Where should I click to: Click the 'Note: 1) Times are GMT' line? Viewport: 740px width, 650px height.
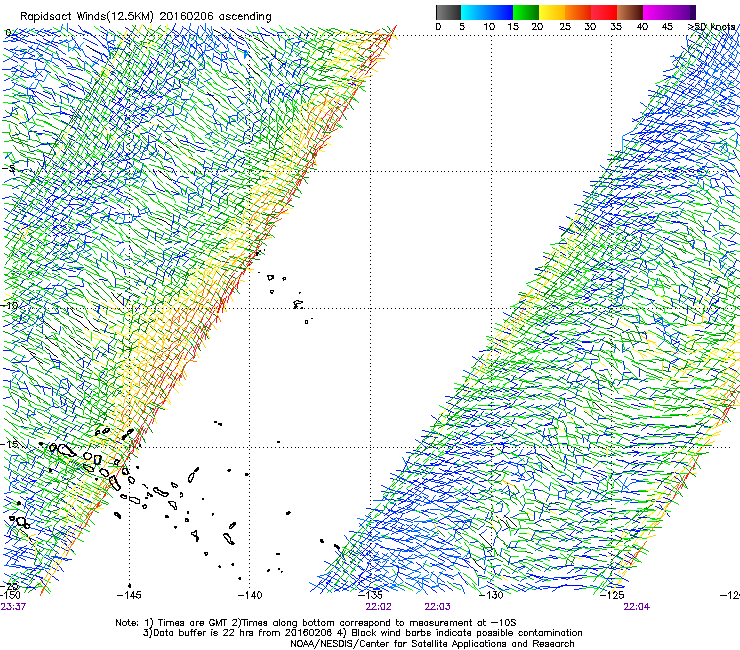[316, 623]
